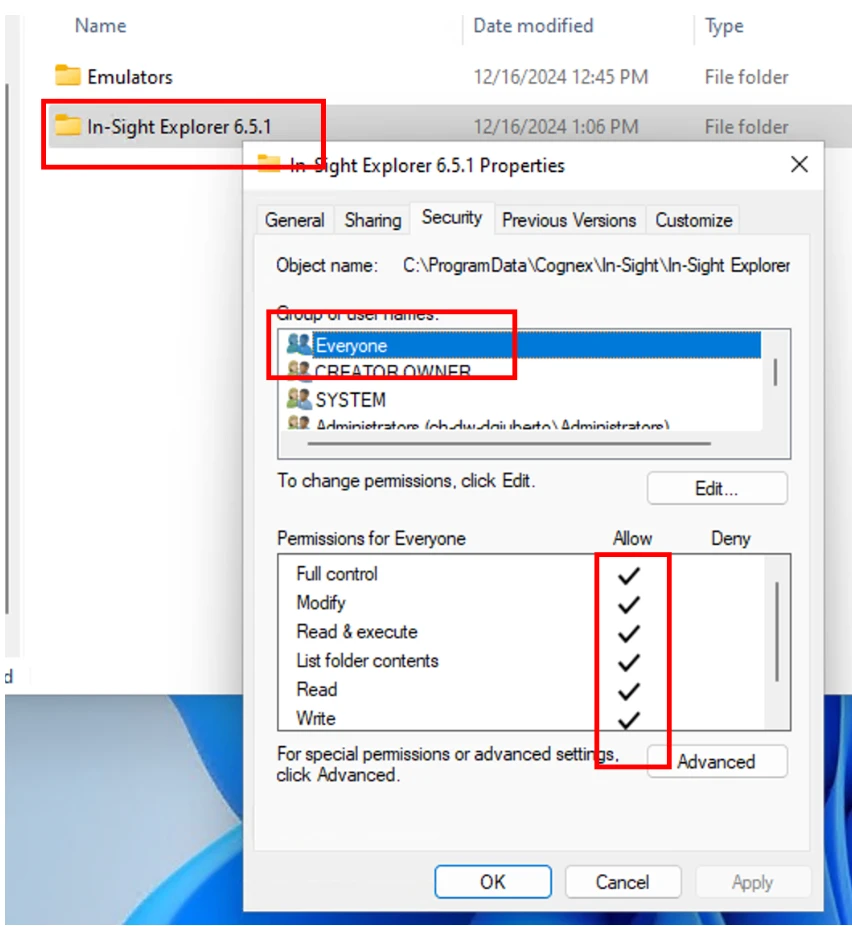Sort files by Type column header
Image resolution: width=852 pixels, height=926 pixels.
pyautogui.click(x=724, y=26)
